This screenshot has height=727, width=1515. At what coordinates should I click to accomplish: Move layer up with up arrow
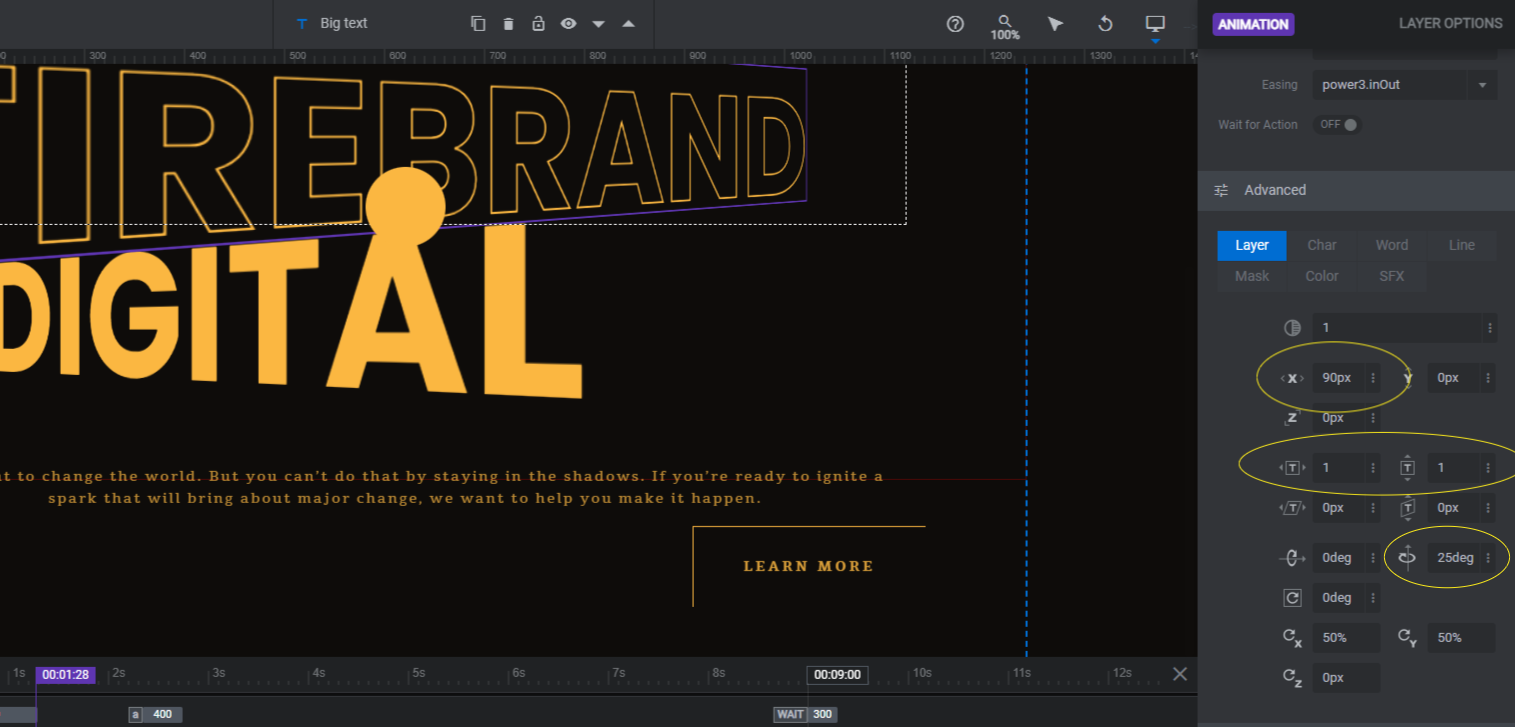coord(628,23)
